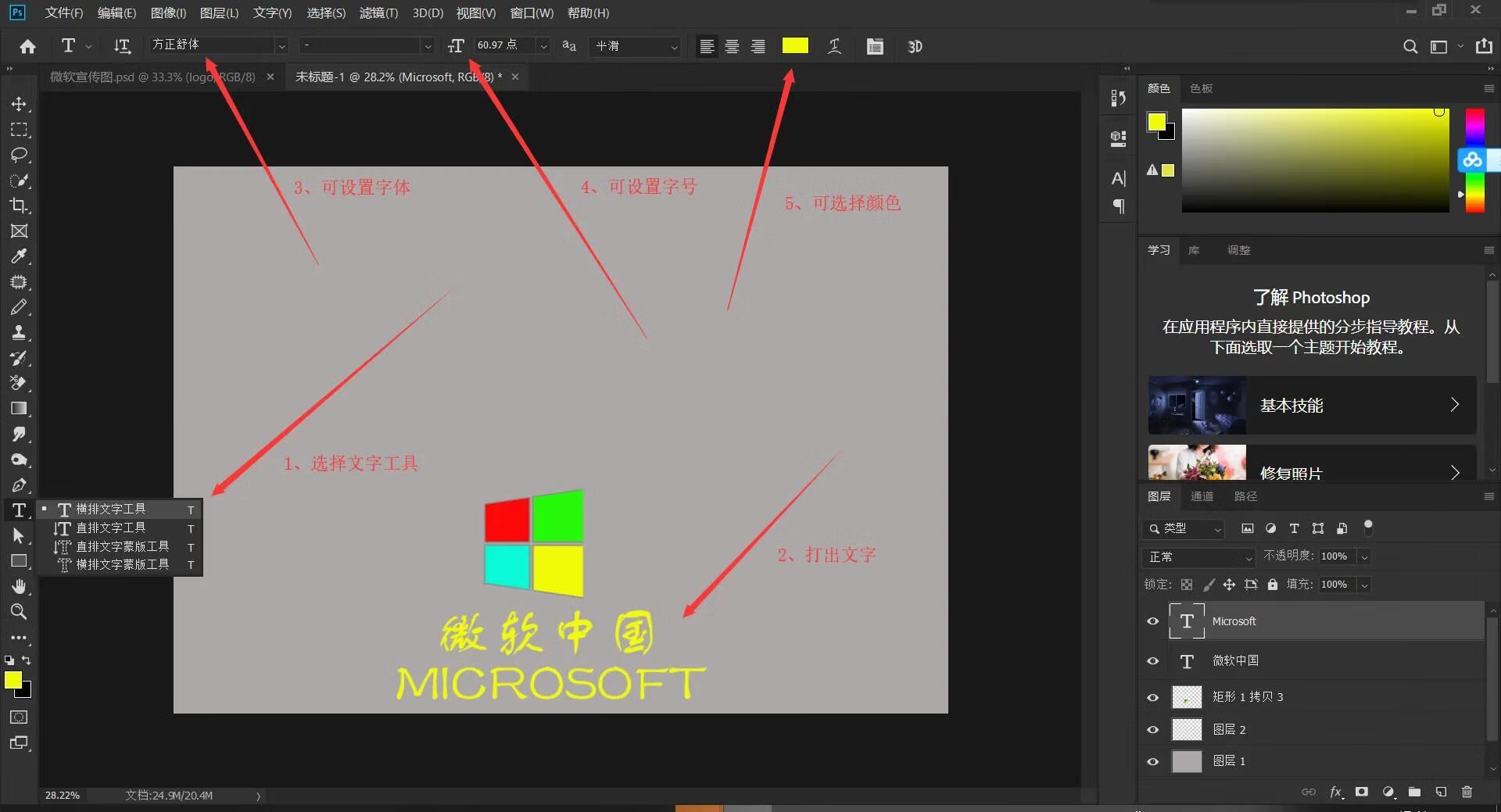
Task: Open the 基本技能 tutorial
Action: point(1312,405)
